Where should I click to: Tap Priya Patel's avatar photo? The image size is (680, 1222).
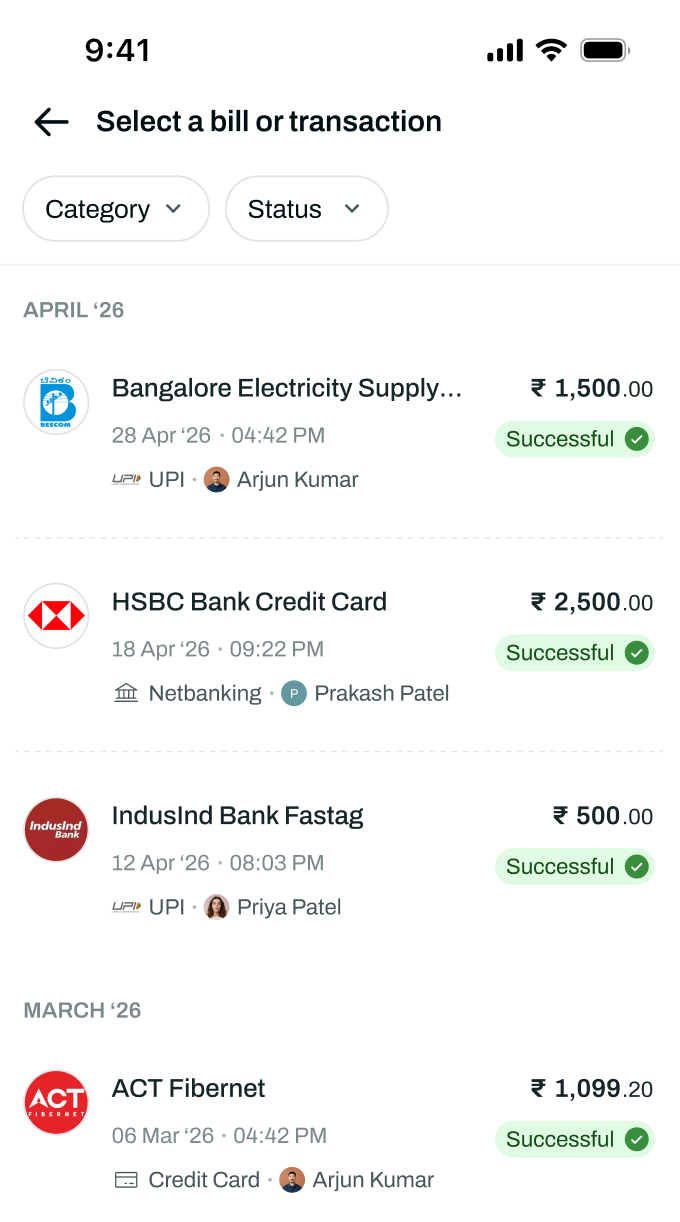click(x=216, y=907)
